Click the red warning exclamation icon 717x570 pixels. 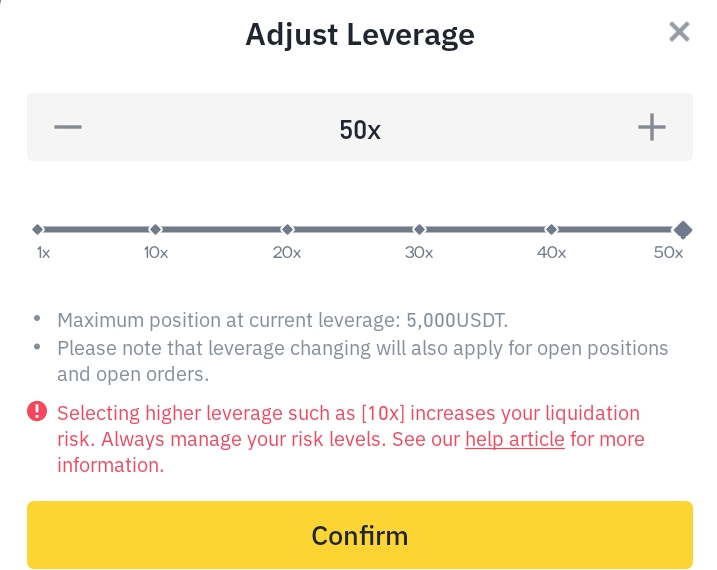37,411
